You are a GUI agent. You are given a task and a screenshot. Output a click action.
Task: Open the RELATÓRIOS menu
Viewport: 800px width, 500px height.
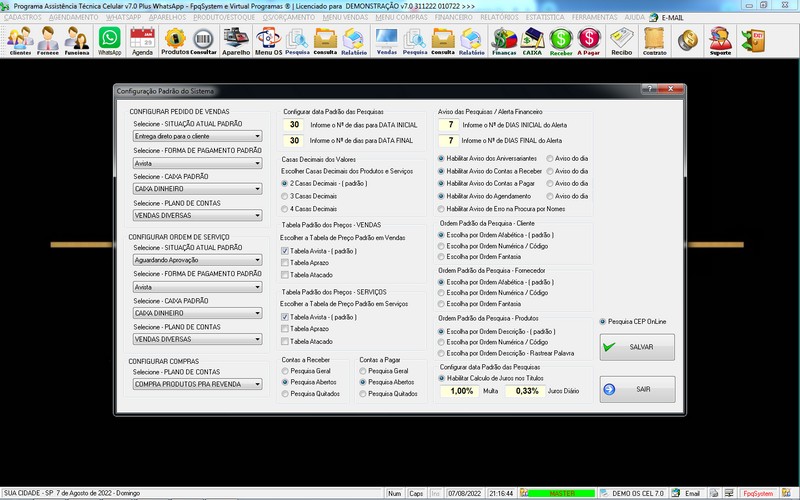499,17
